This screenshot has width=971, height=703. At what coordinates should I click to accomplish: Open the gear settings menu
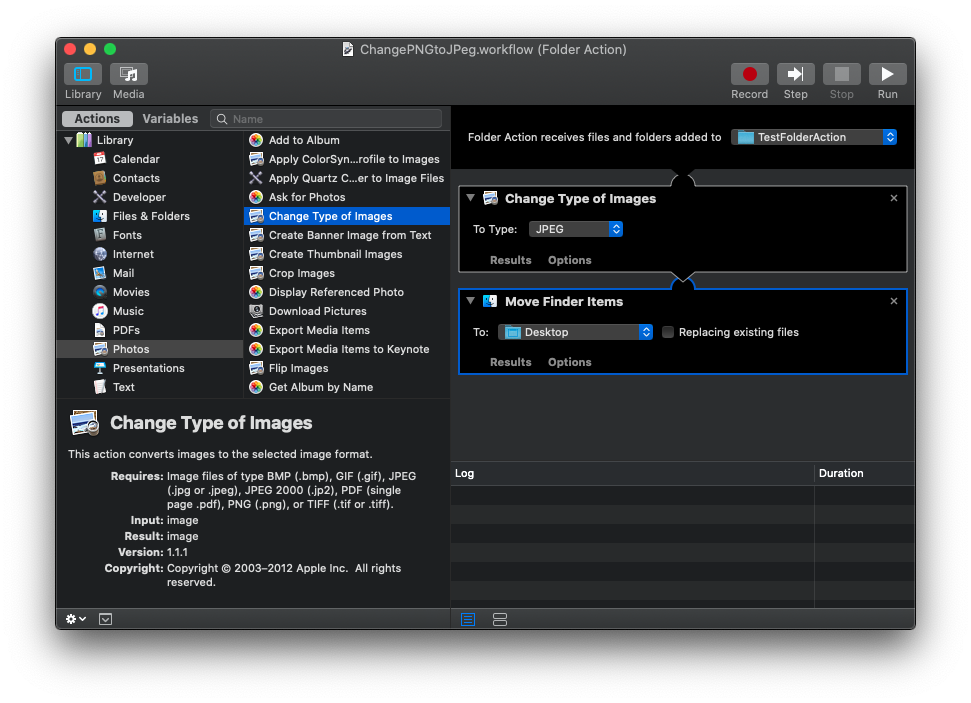(x=76, y=619)
